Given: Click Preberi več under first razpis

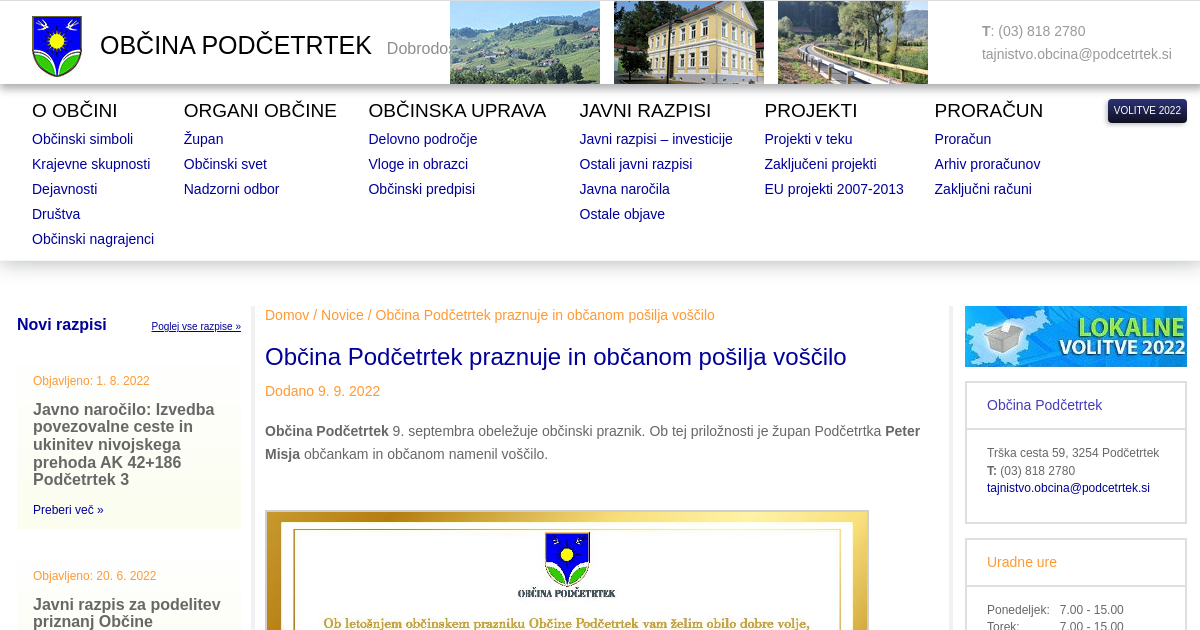Looking at the screenshot, I should (x=68, y=510).
